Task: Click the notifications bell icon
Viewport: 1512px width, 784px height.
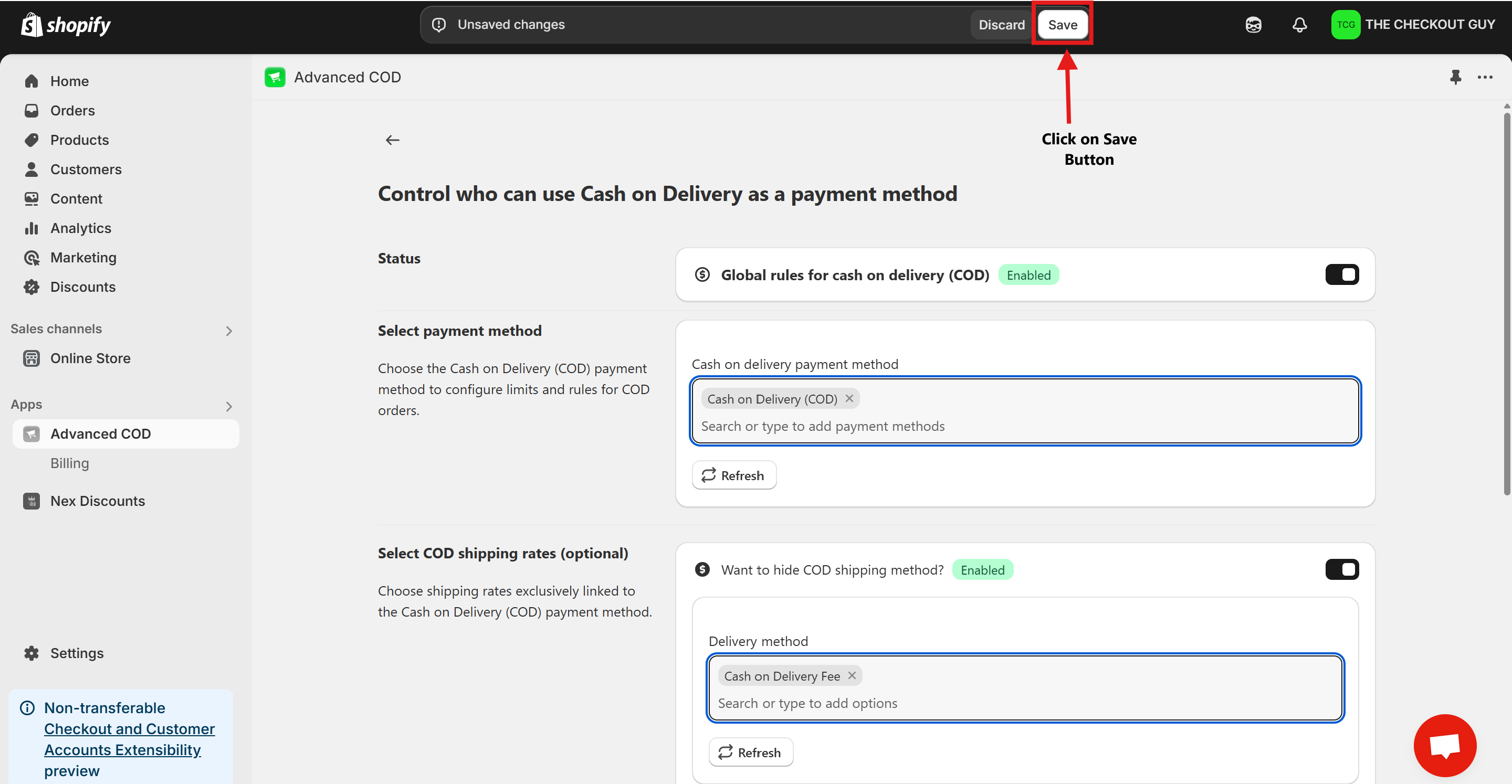Action: pos(1299,25)
